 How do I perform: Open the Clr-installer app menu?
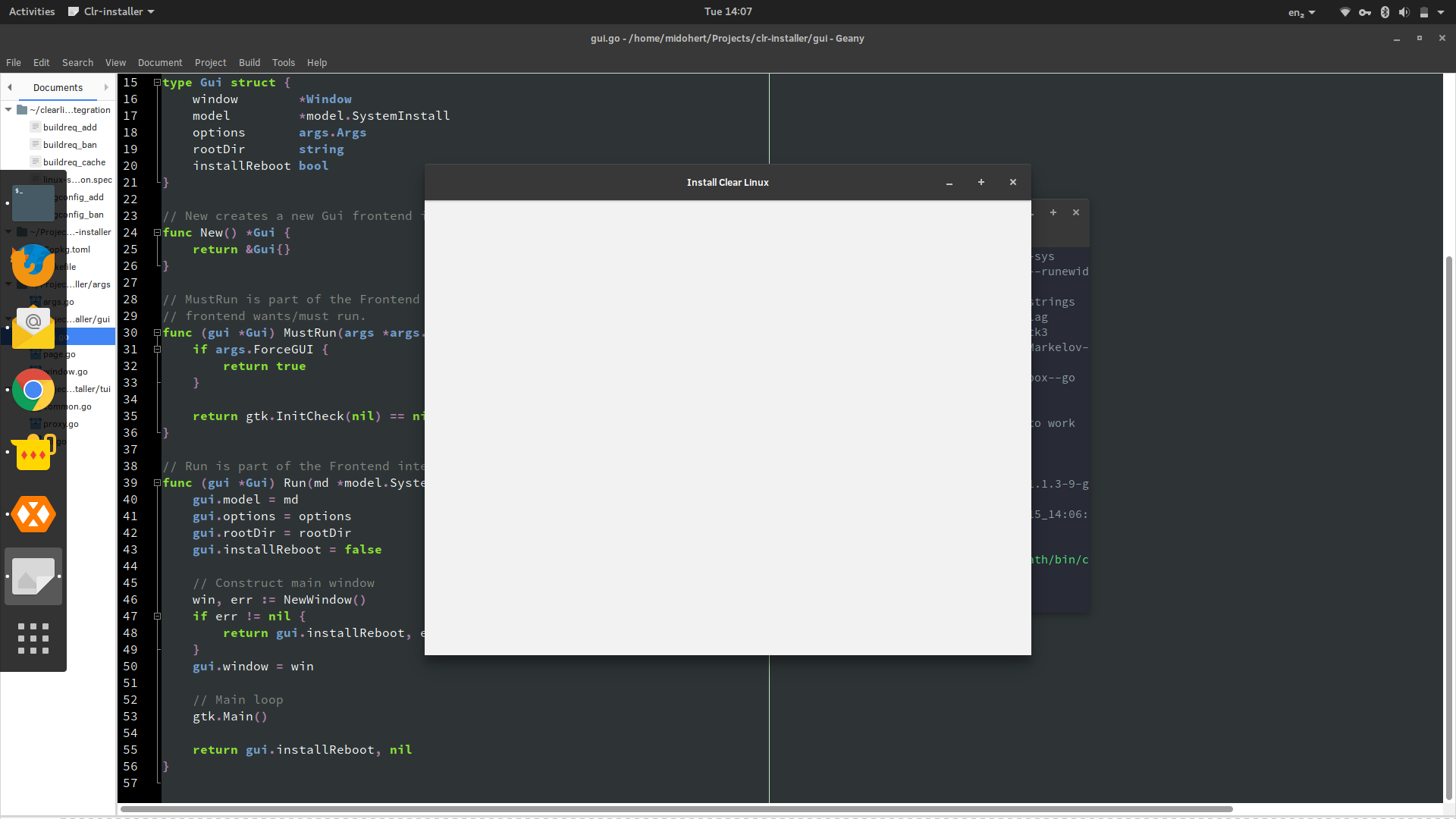click(x=111, y=12)
